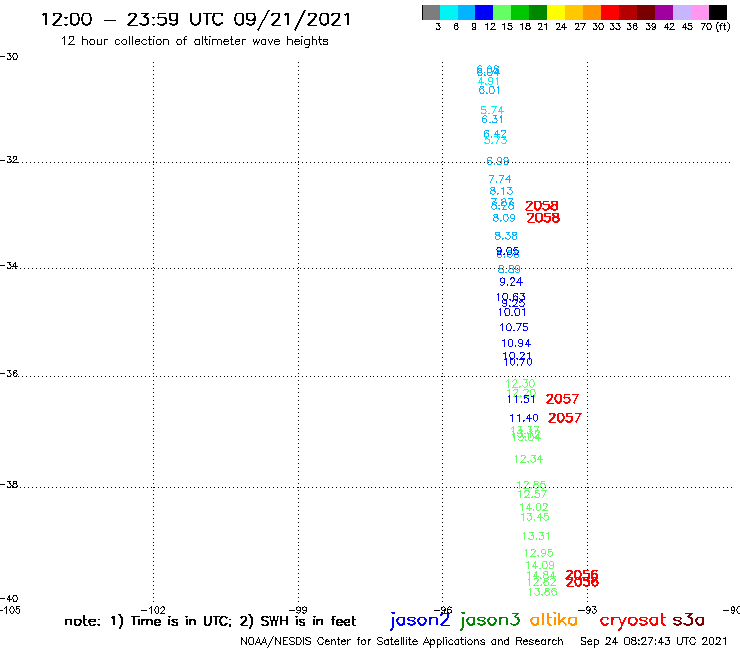Click the -32 latitude axis label

pyautogui.click(x=9, y=160)
